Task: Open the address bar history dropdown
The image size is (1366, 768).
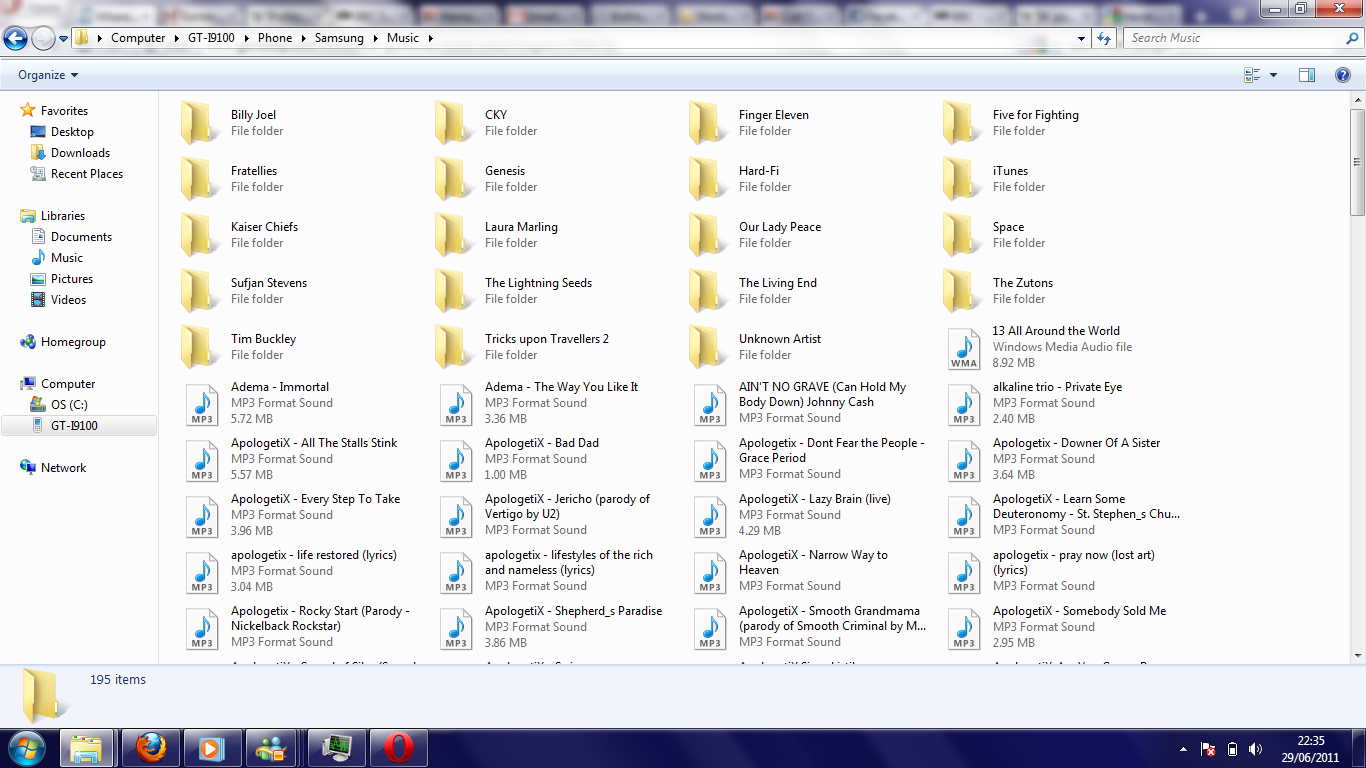Action: click(x=1082, y=38)
